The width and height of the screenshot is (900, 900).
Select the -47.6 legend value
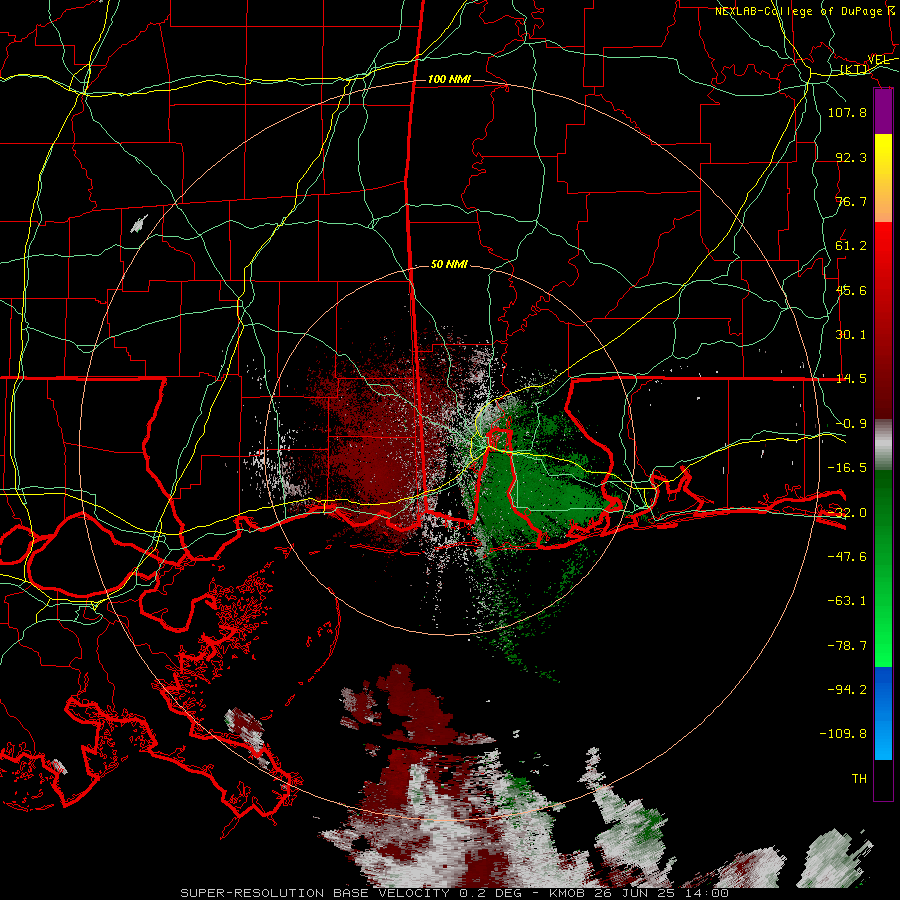847,557
